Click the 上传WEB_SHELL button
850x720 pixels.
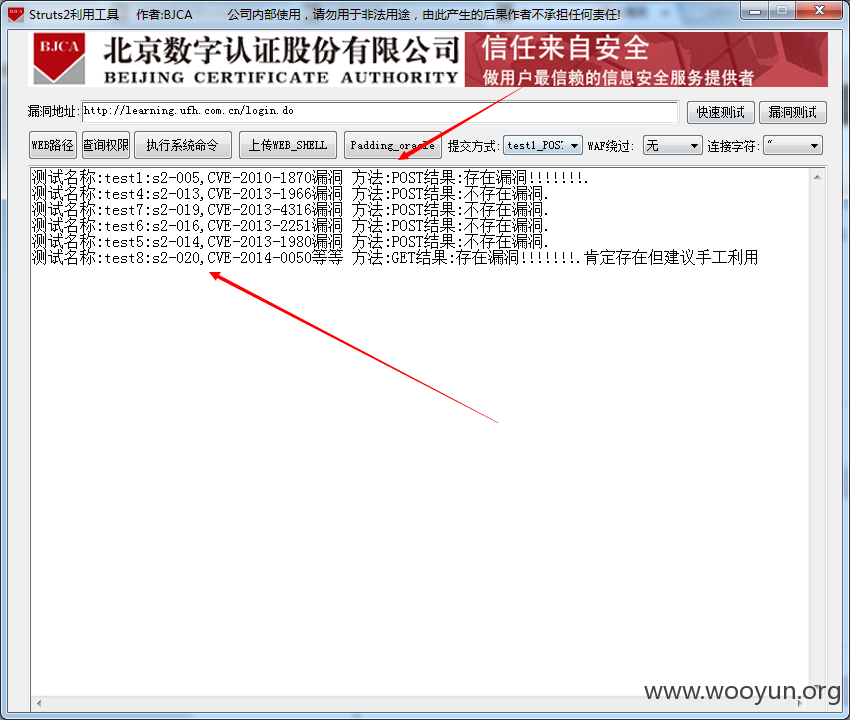pyautogui.click(x=288, y=145)
